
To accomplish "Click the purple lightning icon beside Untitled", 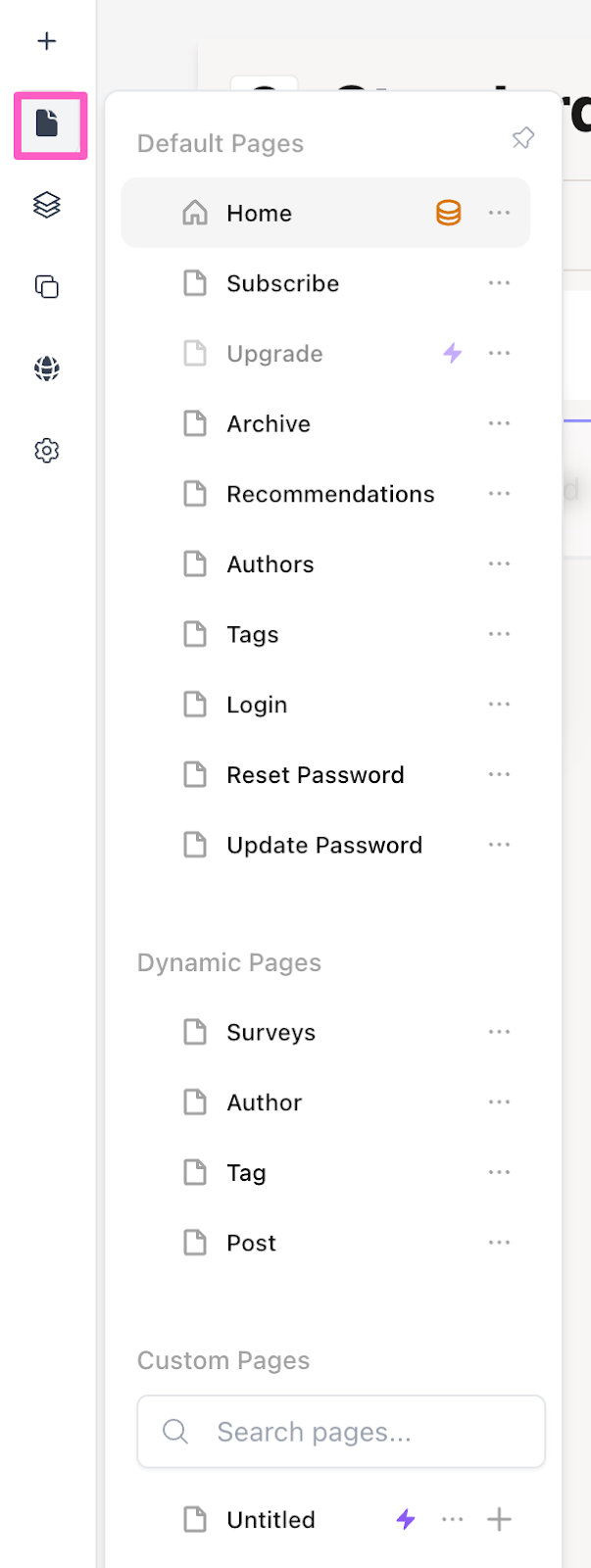I will pyautogui.click(x=406, y=1520).
